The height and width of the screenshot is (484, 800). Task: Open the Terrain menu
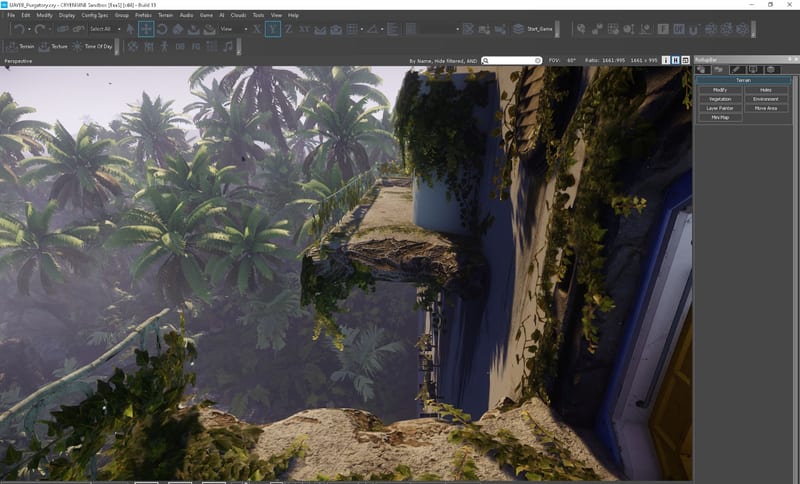click(165, 15)
